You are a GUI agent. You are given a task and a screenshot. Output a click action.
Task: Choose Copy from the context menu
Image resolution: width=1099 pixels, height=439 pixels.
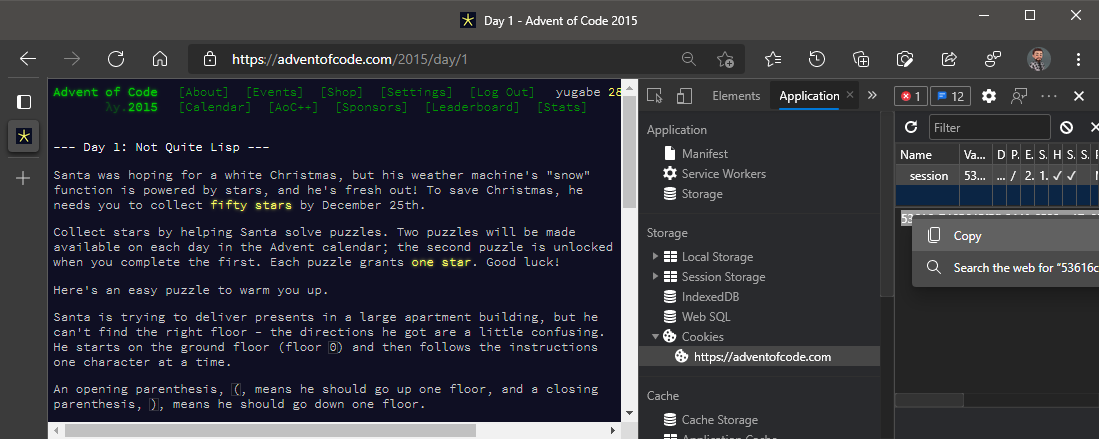[x=1005, y=236]
